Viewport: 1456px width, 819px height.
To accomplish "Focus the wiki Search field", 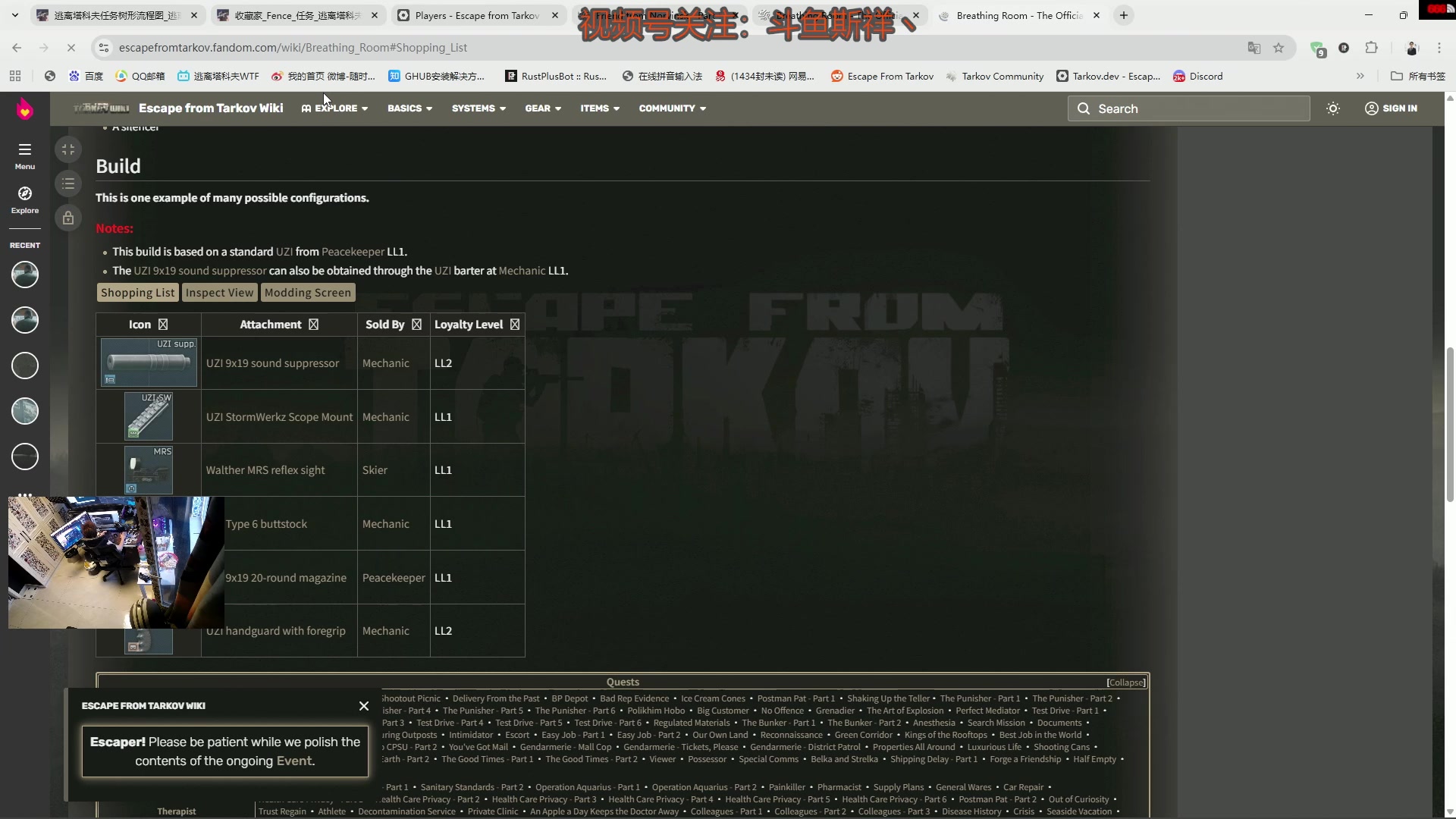I will [1188, 108].
